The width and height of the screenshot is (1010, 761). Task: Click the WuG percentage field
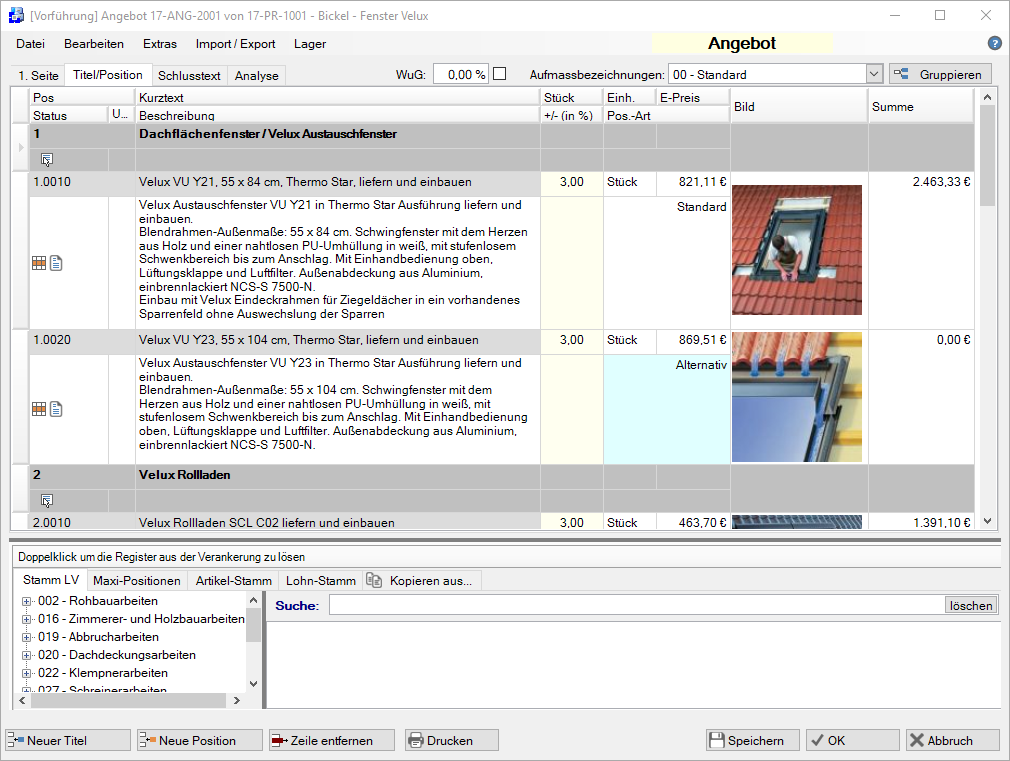click(x=461, y=74)
